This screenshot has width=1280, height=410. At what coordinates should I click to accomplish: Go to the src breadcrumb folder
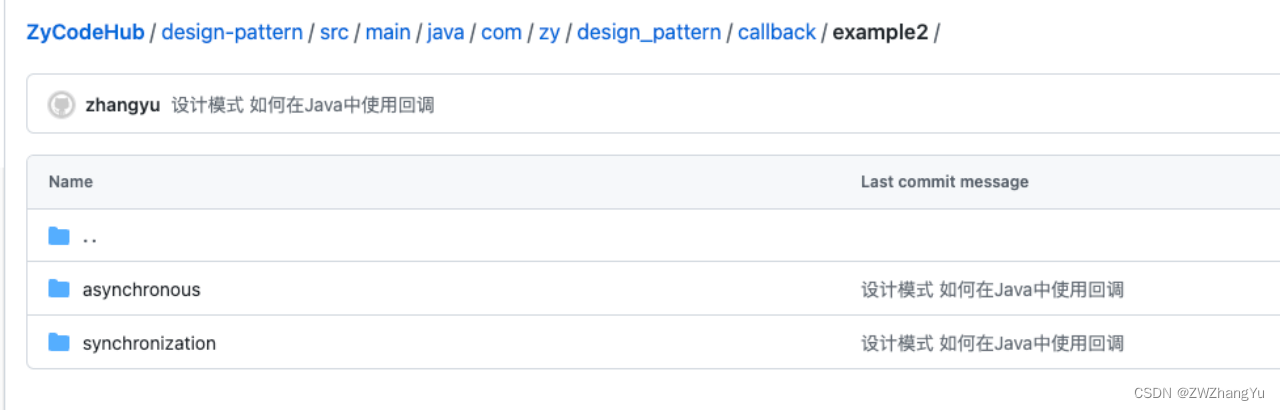point(334,33)
